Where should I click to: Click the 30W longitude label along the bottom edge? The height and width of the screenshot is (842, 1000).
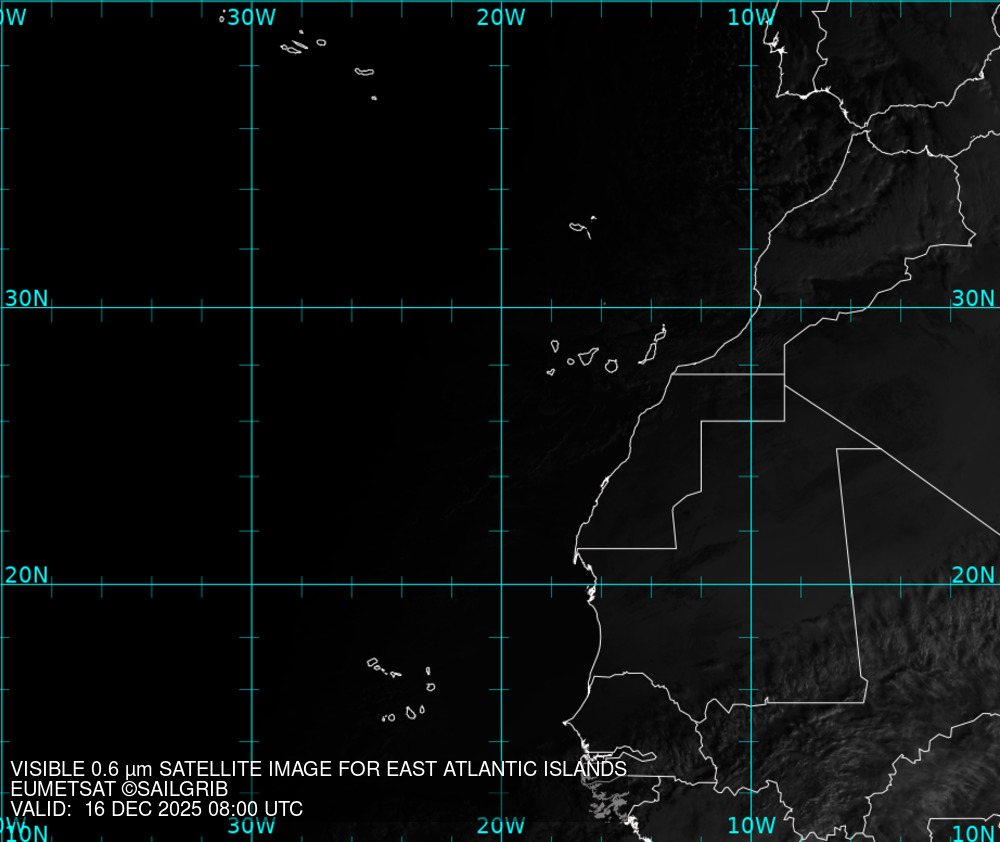click(x=251, y=826)
